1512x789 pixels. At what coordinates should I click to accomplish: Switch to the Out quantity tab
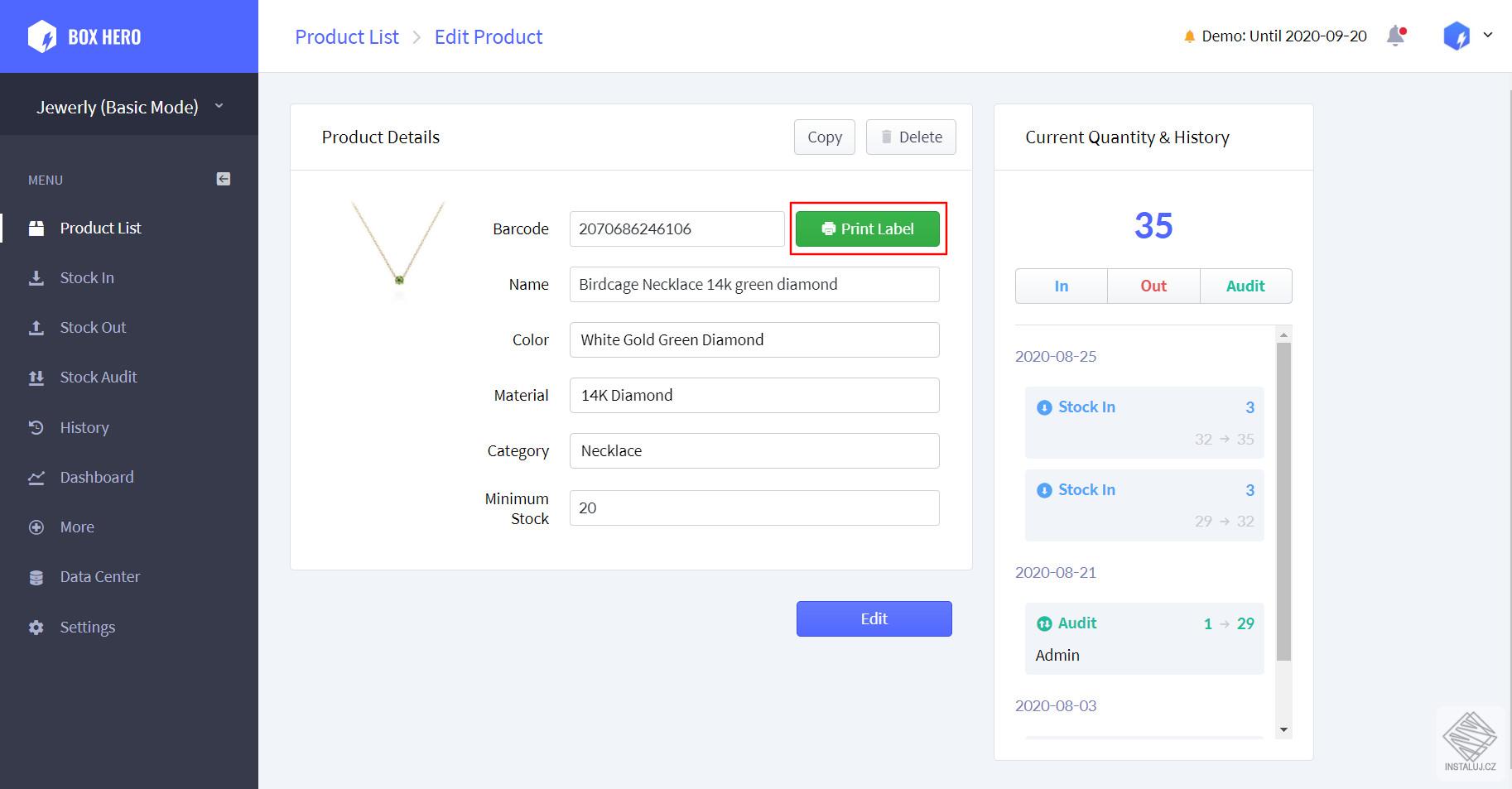1153,286
